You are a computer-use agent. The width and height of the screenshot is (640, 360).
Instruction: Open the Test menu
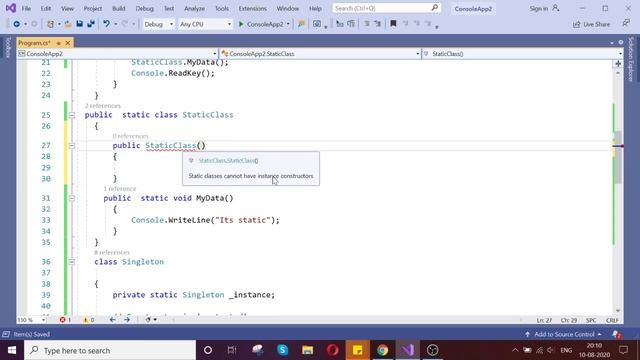[x=169, y=8]
